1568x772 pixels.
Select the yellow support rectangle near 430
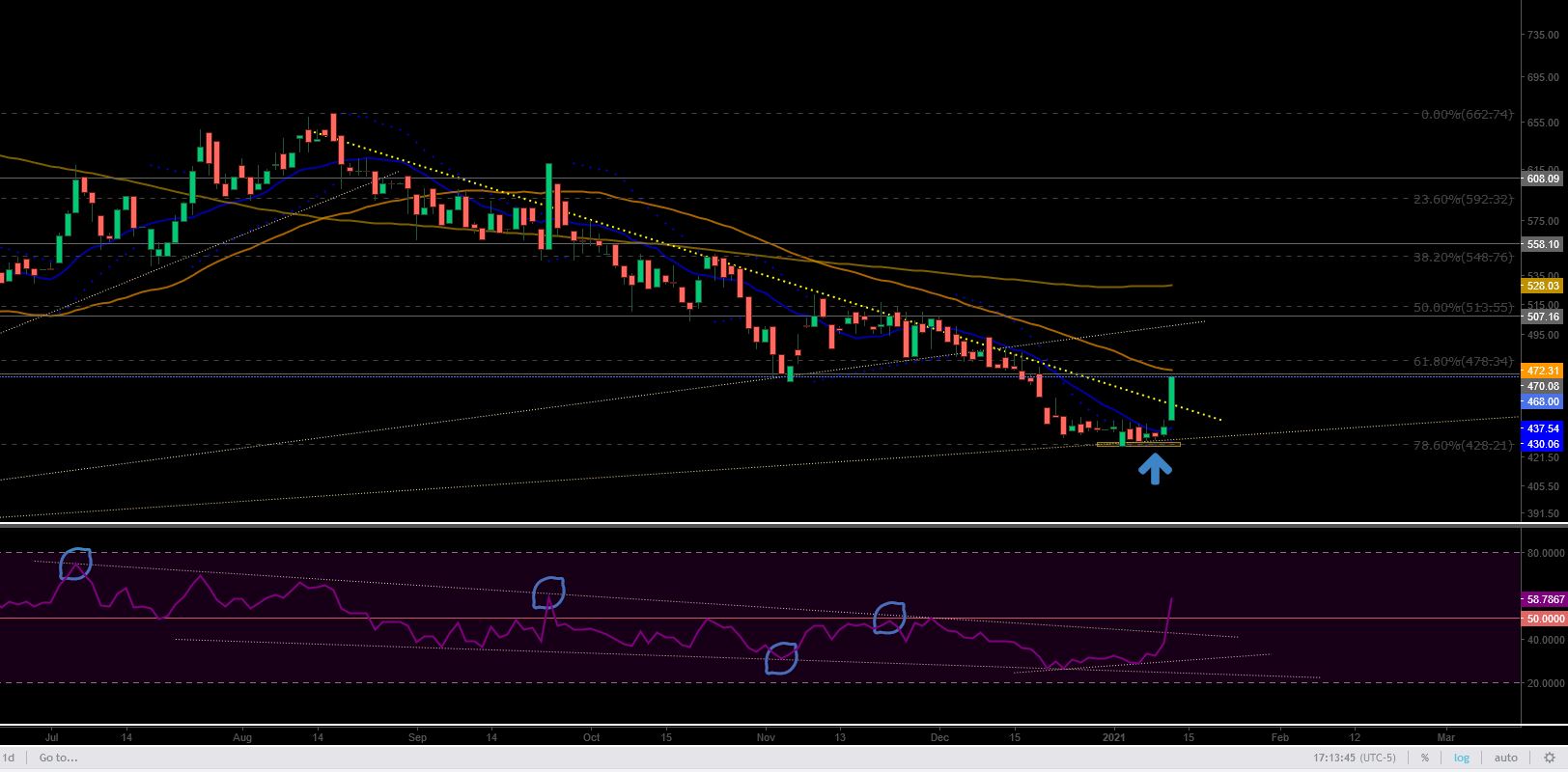pos(1138,444)
